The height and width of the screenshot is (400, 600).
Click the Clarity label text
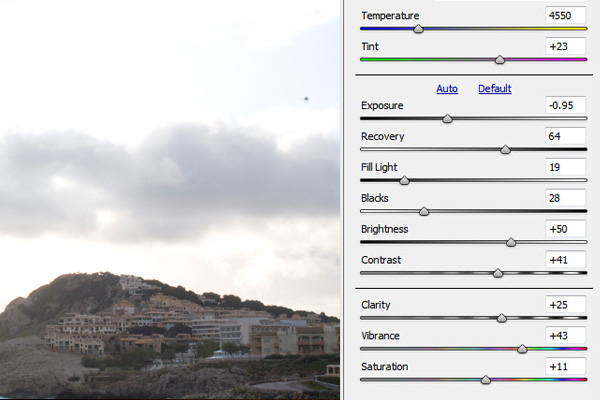click(x=376, y=305)
